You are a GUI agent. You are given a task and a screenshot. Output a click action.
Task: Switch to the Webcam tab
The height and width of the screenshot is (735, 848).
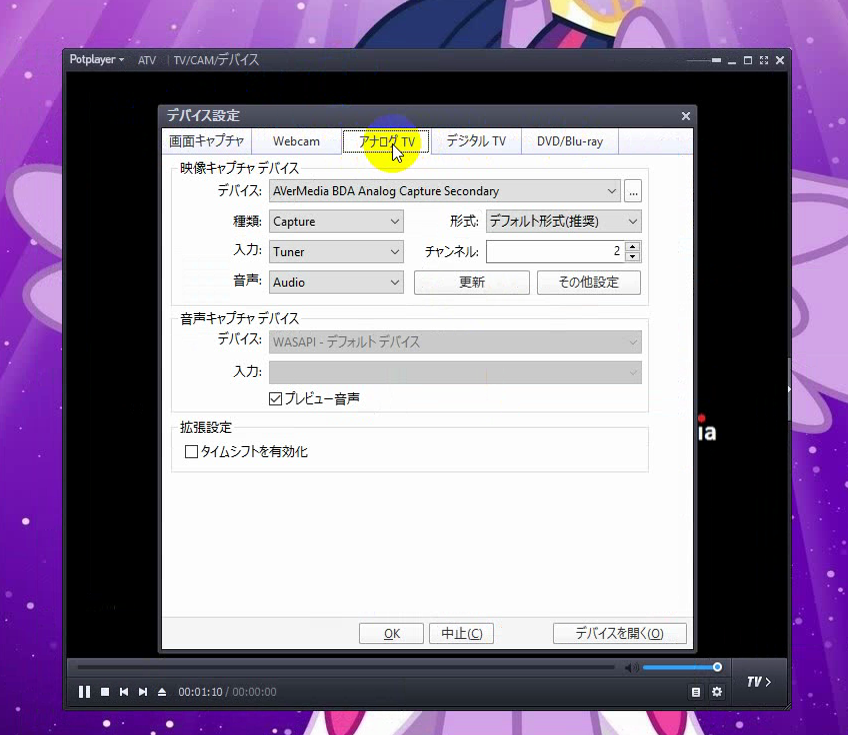pyautogui.click(x=296, y=141)
